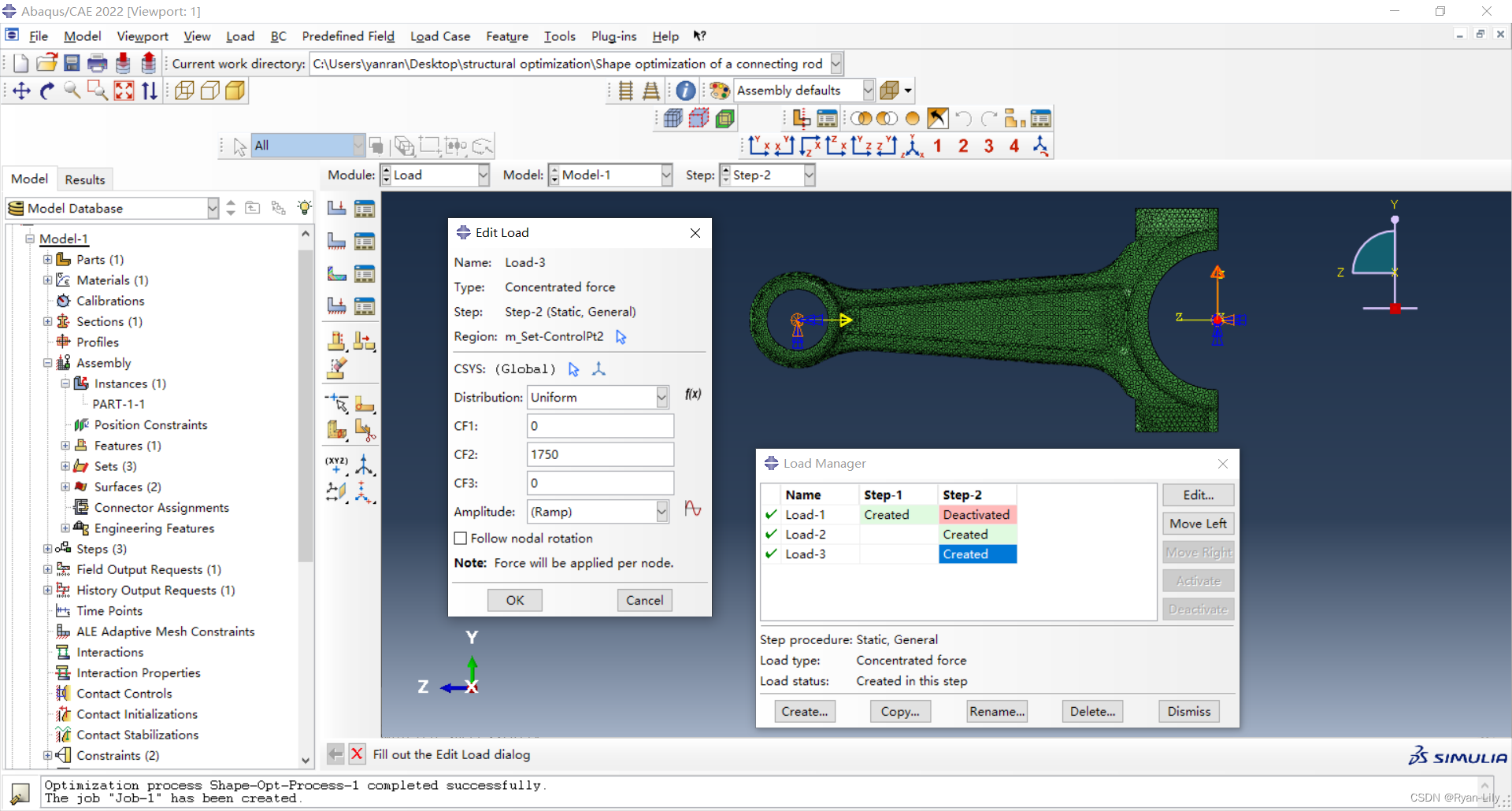1512x811 pixels.
Task: Click the color code palette icon
Action: [x=720, y=91]
